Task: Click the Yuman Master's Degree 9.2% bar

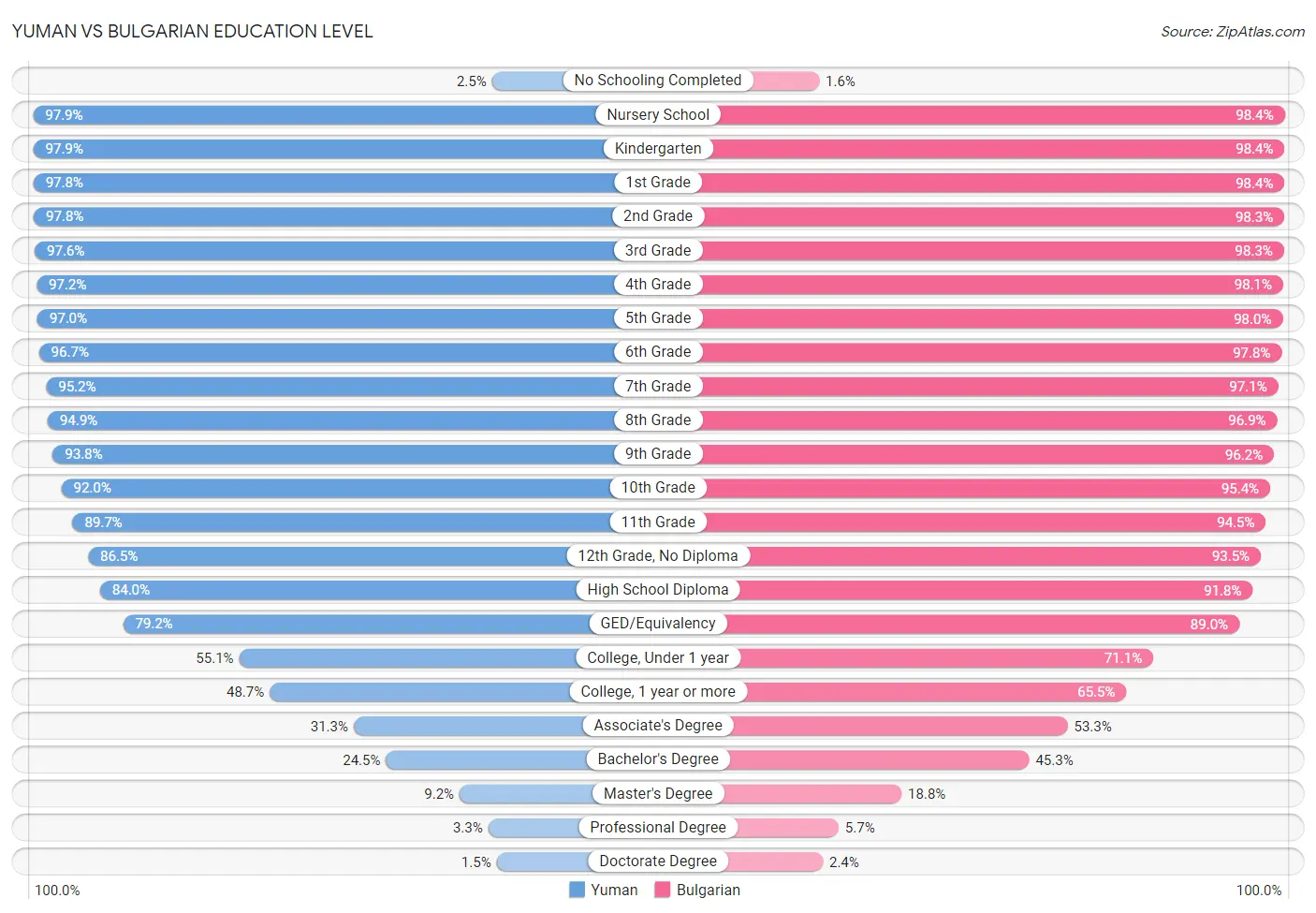Action: (x=559, y=793)
